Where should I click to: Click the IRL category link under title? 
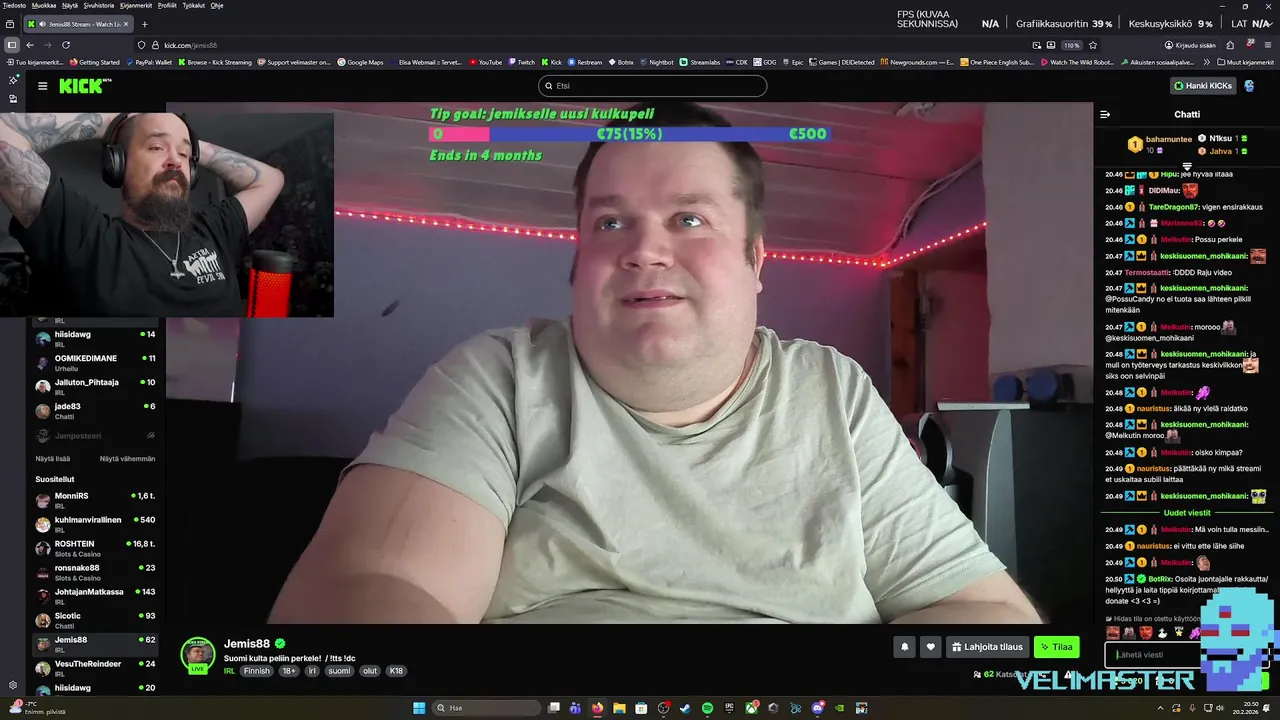coord(229,671)
